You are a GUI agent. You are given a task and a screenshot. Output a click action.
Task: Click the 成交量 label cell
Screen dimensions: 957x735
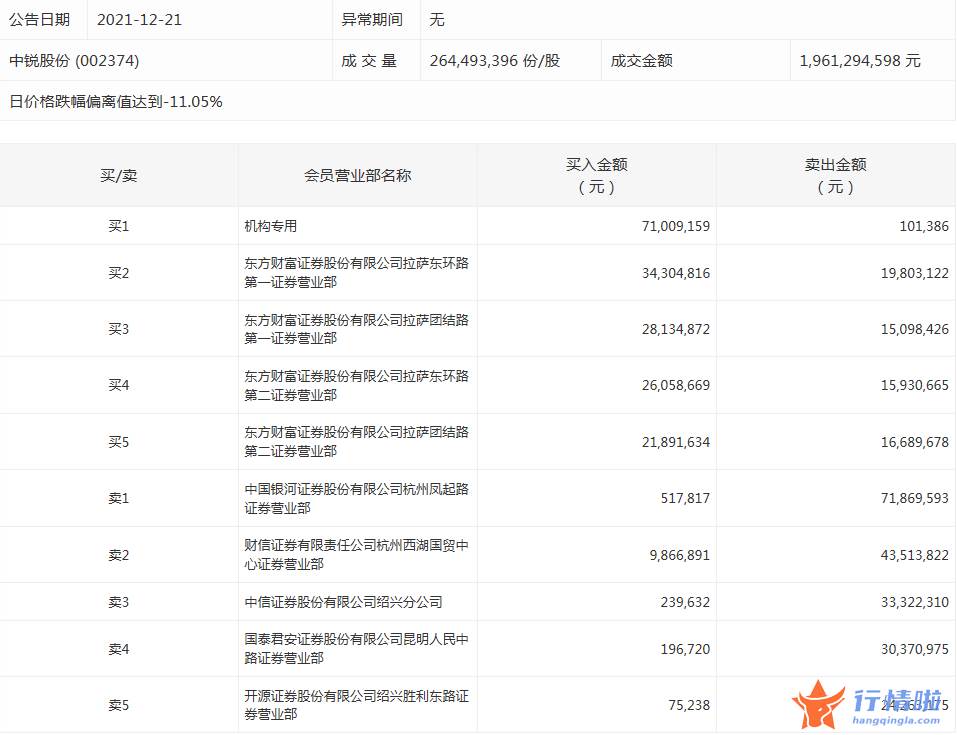369,60
